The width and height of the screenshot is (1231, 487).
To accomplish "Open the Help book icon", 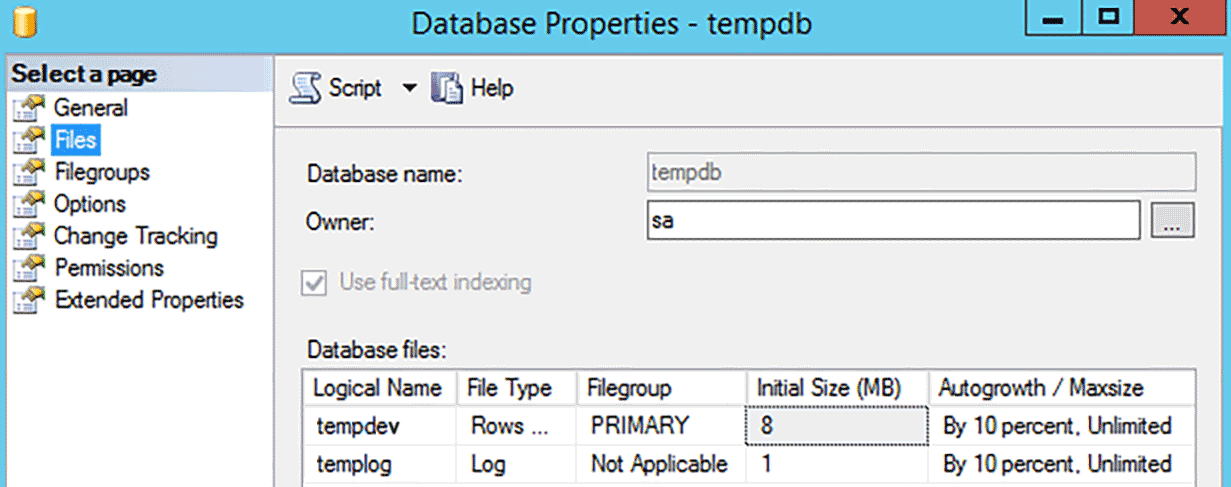I will [x=446, y=88].
